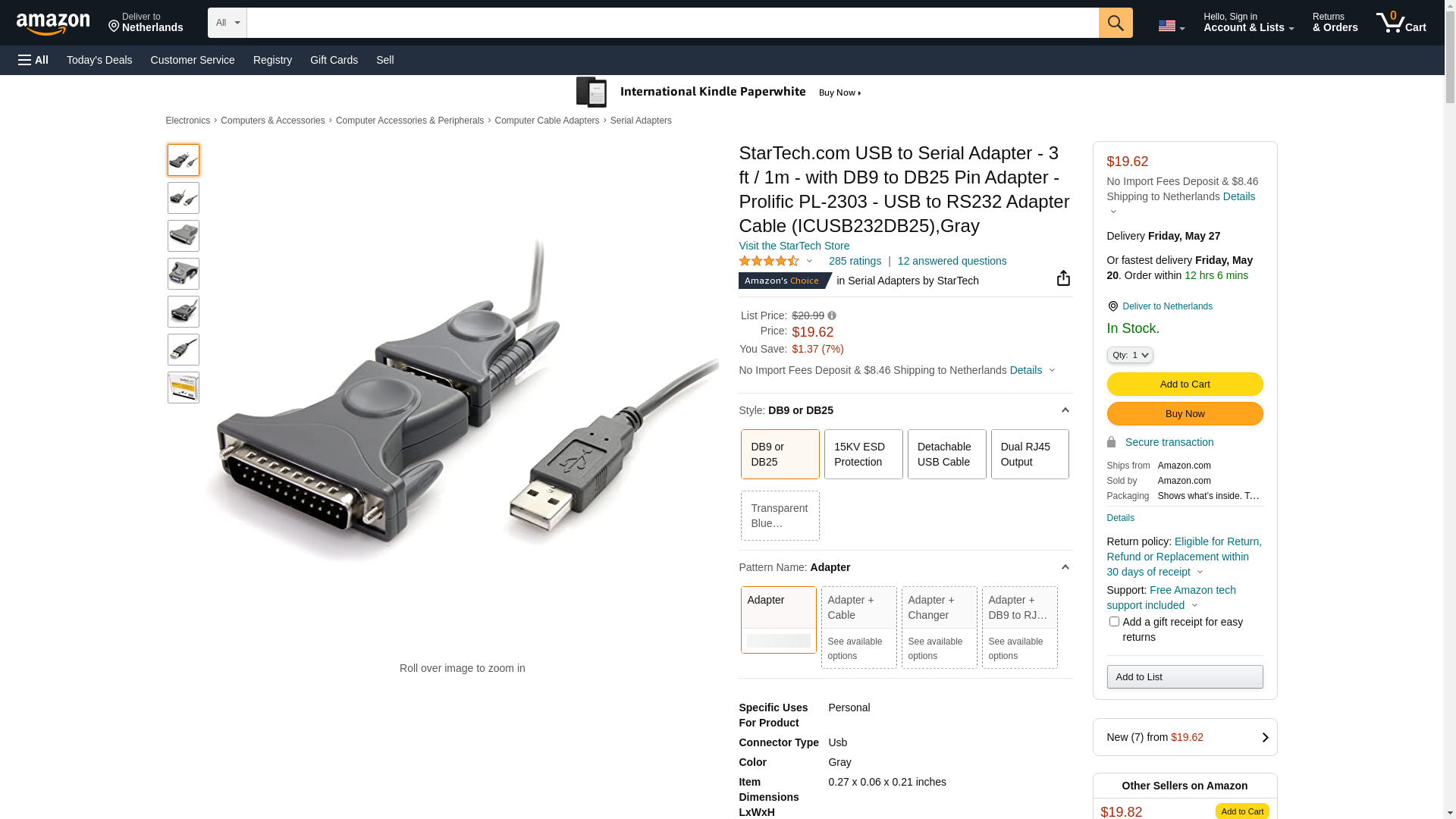Open the quantity dropdown
The width and height of the screenshot is (1456, 819).
(x=1129, y=355)
